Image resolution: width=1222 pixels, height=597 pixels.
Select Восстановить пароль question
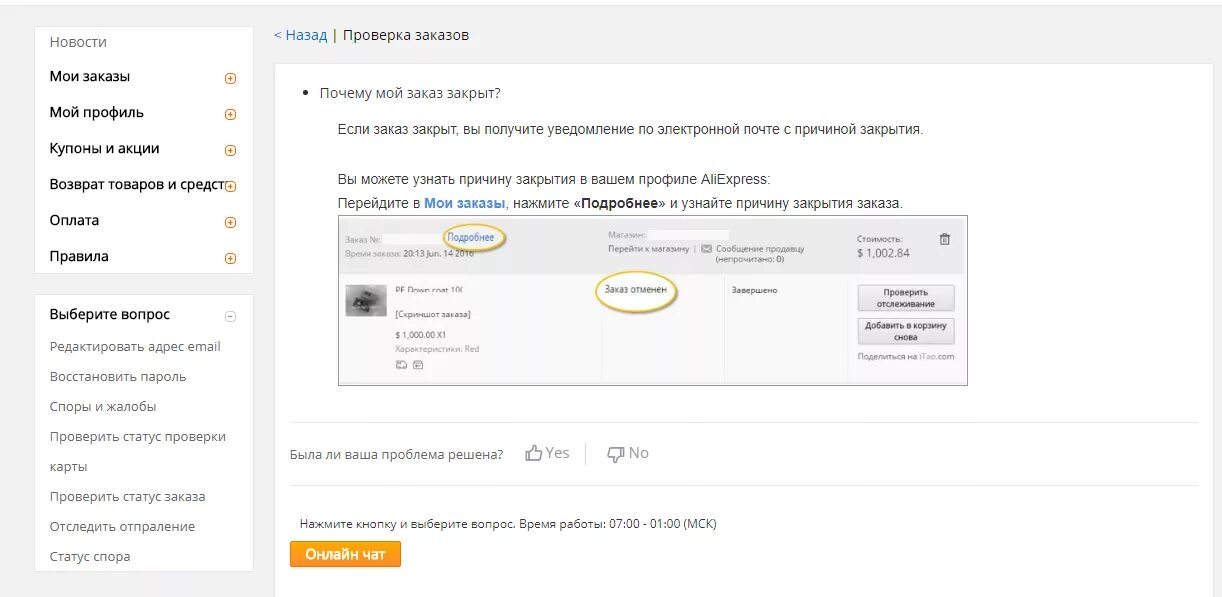(x=118, y=377)
